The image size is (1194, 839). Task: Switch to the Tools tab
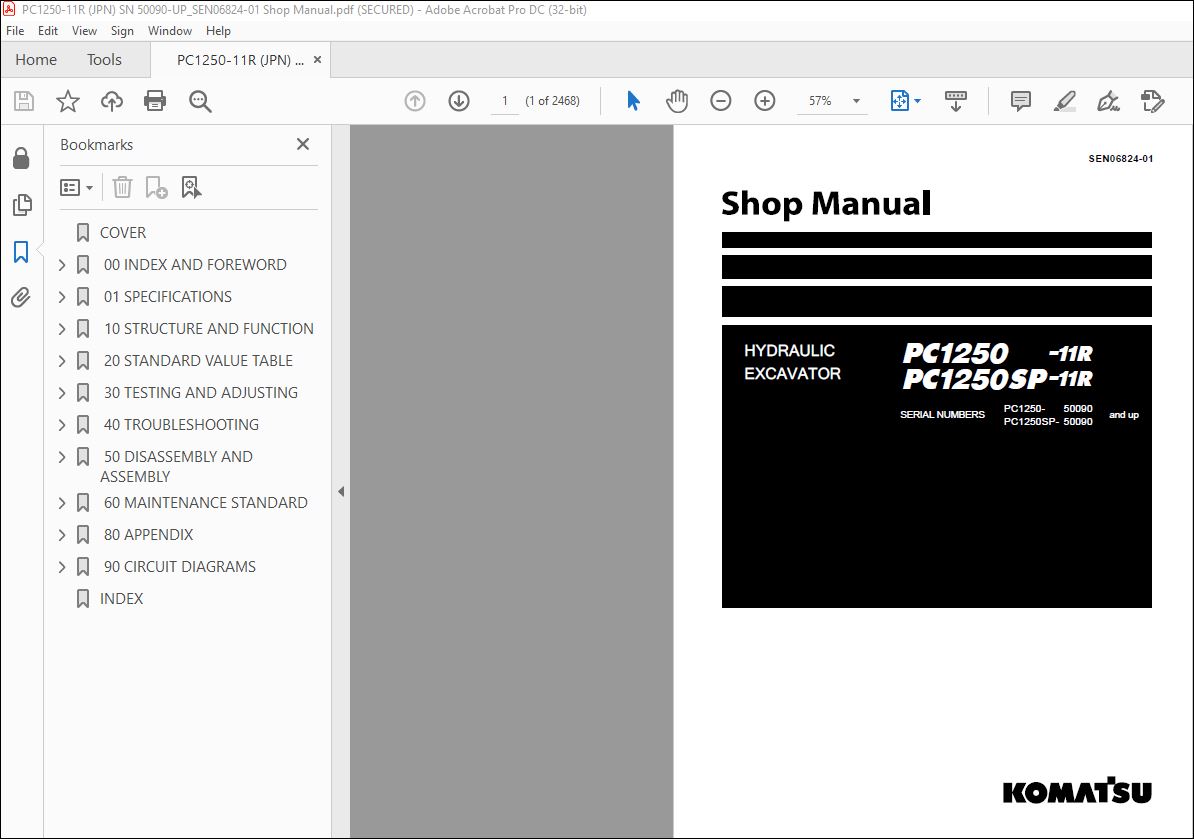[104, 59]
